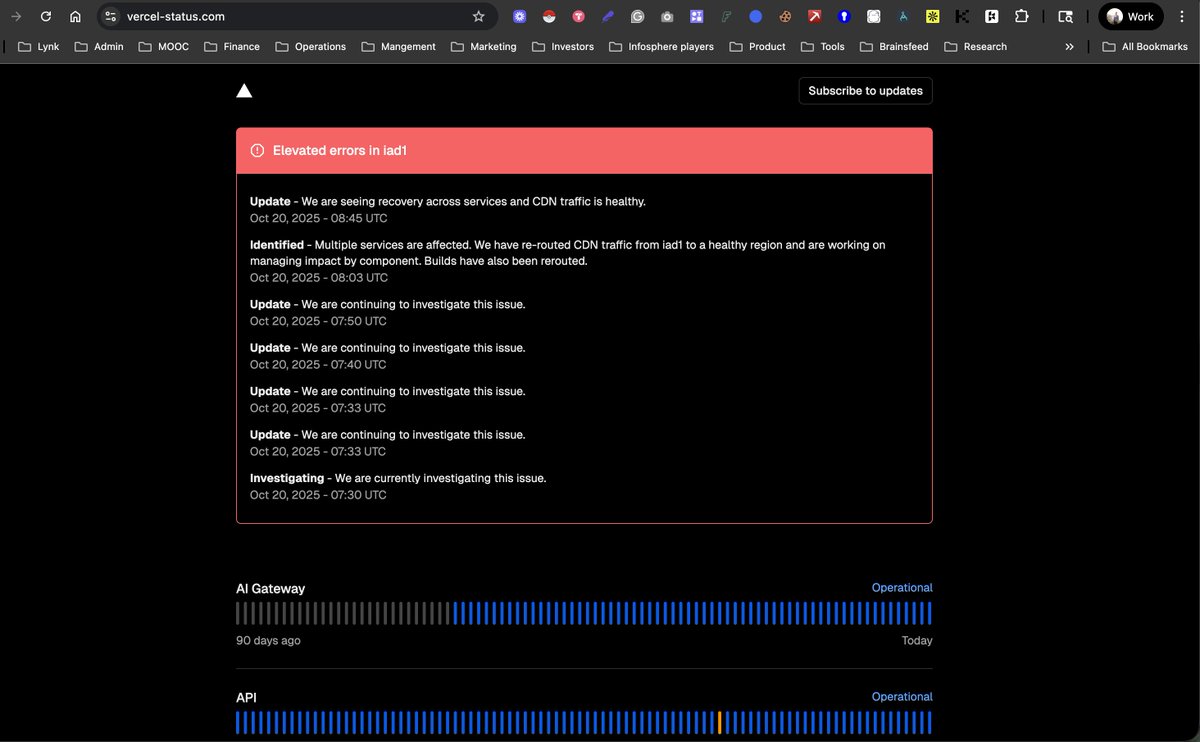Focus the vercel-status.com address bar
This screenshot has width=1200, height=742.
(x=295, y=17)
